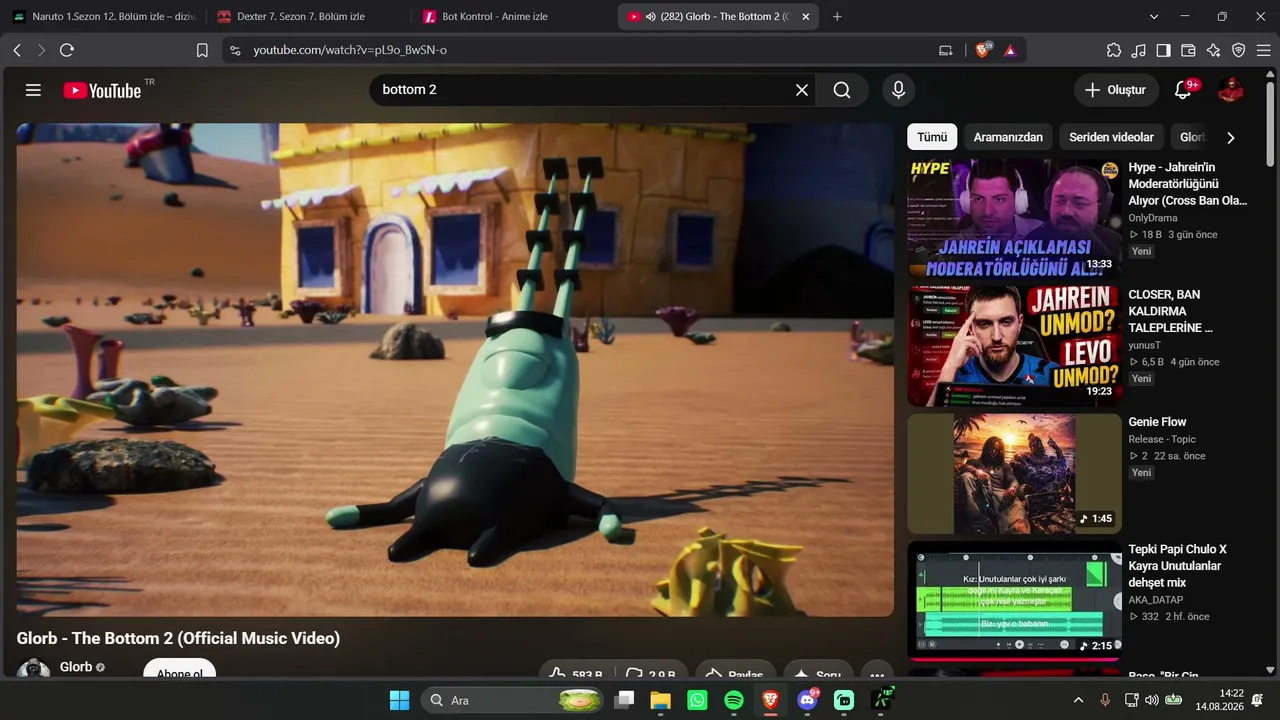Open the Windows Start menu
1280x720 pixels.
coord(400,700)
